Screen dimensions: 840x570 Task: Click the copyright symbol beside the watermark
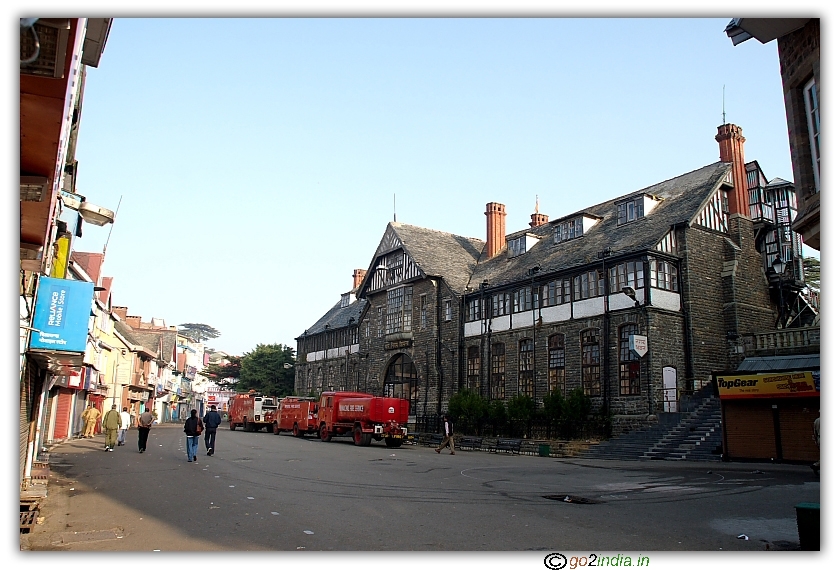click(555, 560)
